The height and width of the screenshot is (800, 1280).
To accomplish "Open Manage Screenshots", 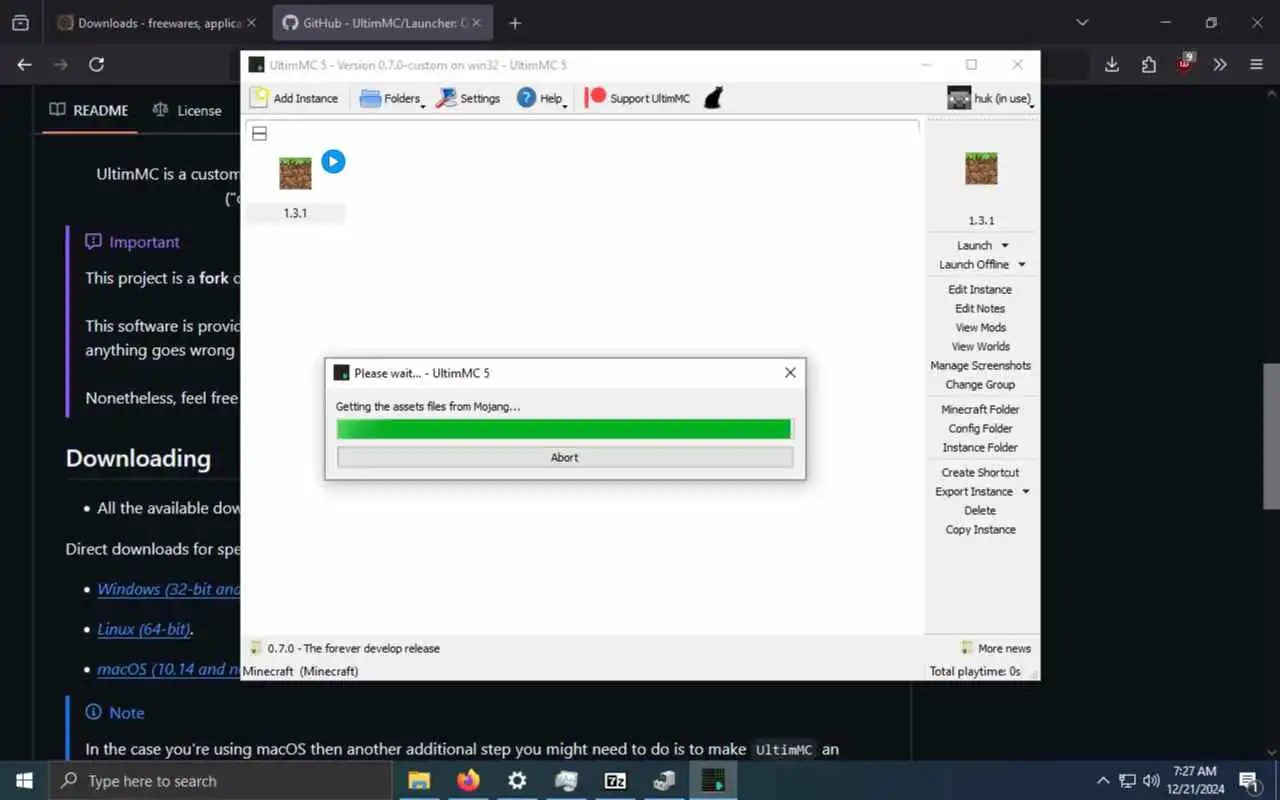I will [980, 365].
